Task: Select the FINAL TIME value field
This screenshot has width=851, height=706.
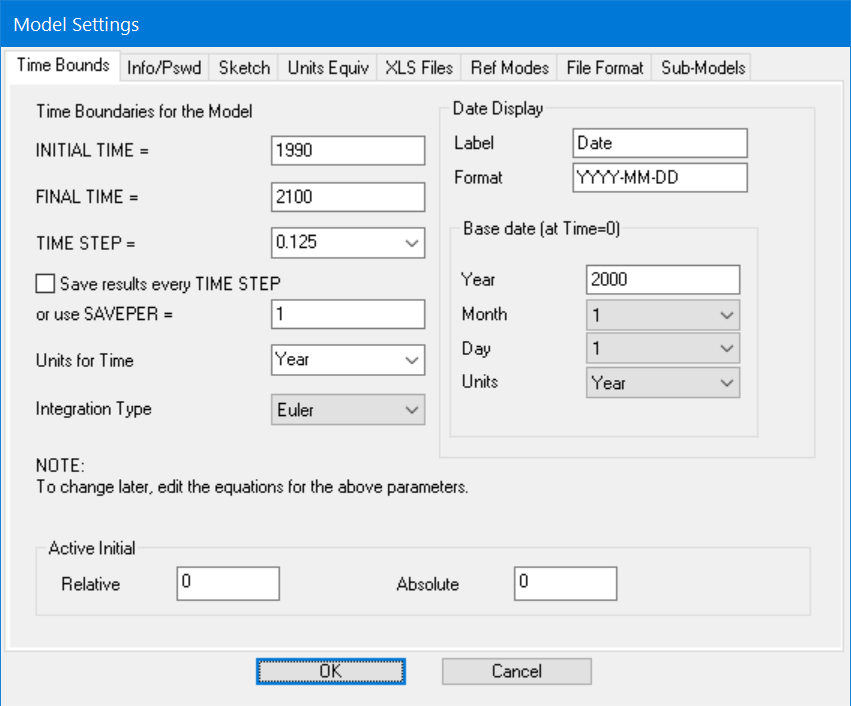Action: [347, 196]
